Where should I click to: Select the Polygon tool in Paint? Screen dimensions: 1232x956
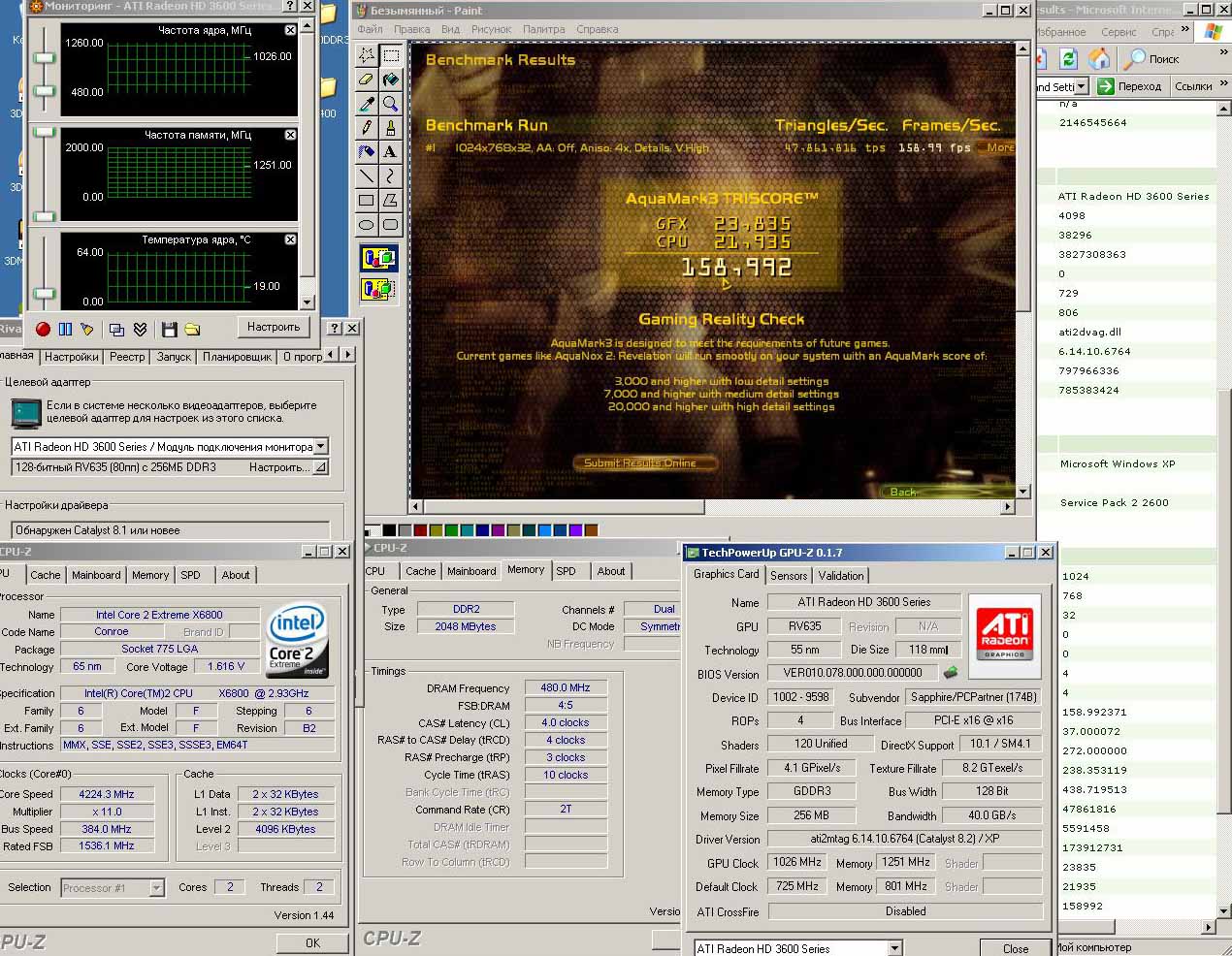point(390,201)
